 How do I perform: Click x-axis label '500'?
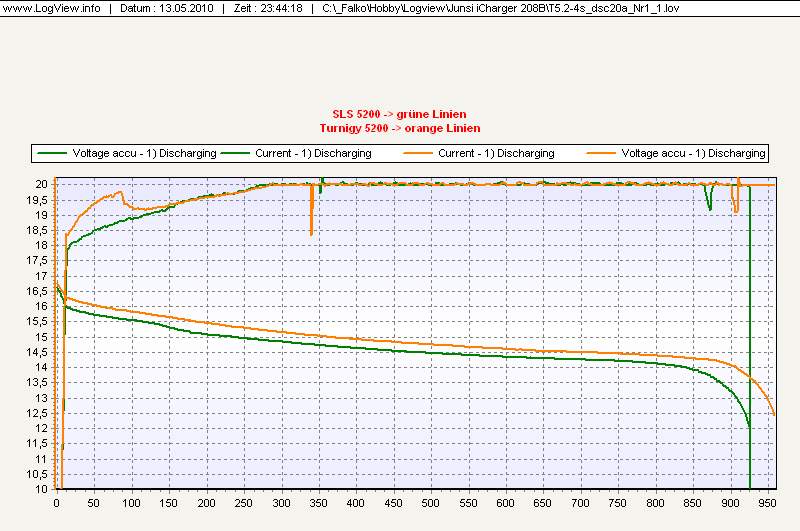[x=431, y=503]
